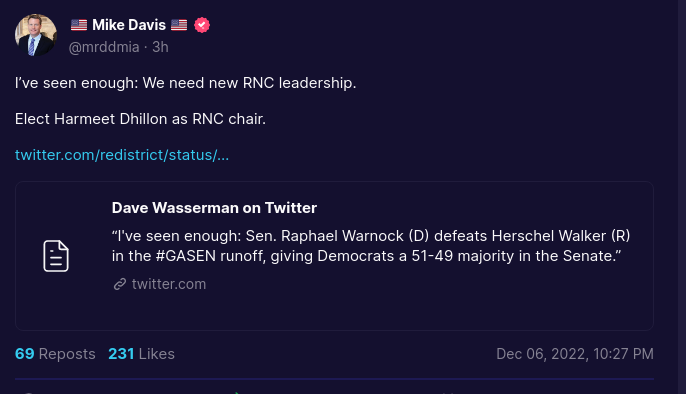This screenshot has height=394, width=686.
Task: View the 69 Reposts list
Action: point(55,354)
